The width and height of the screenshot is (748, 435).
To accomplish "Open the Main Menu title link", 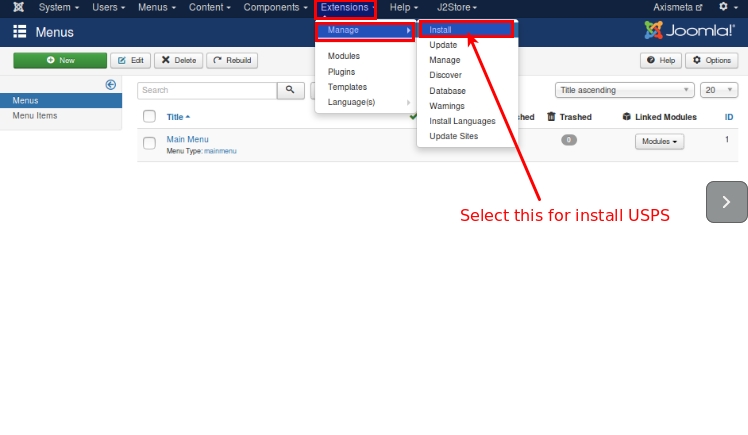I will (187, 139).
